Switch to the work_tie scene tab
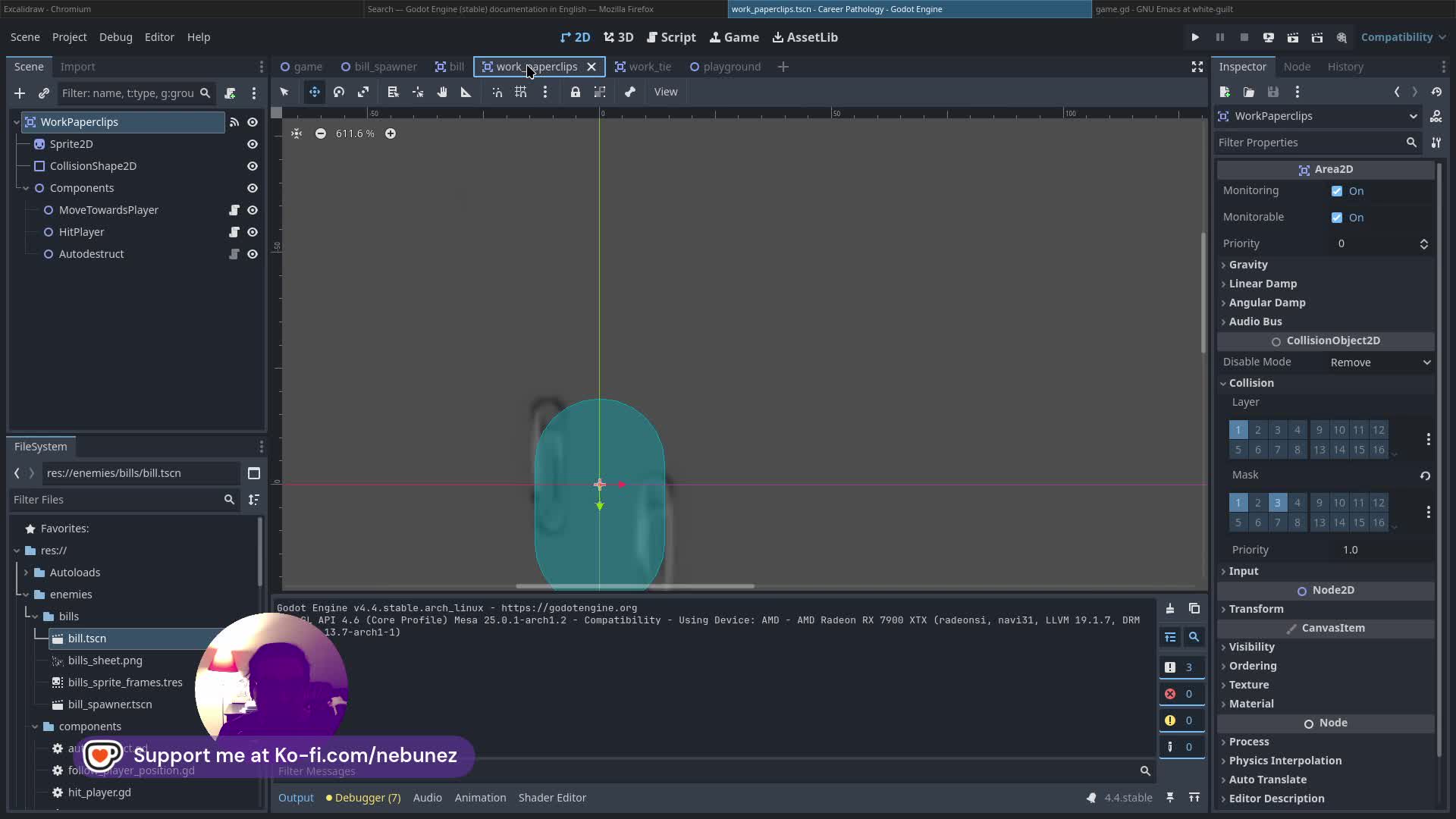This screenshot has width=1456, height=819. click(643, 67)
